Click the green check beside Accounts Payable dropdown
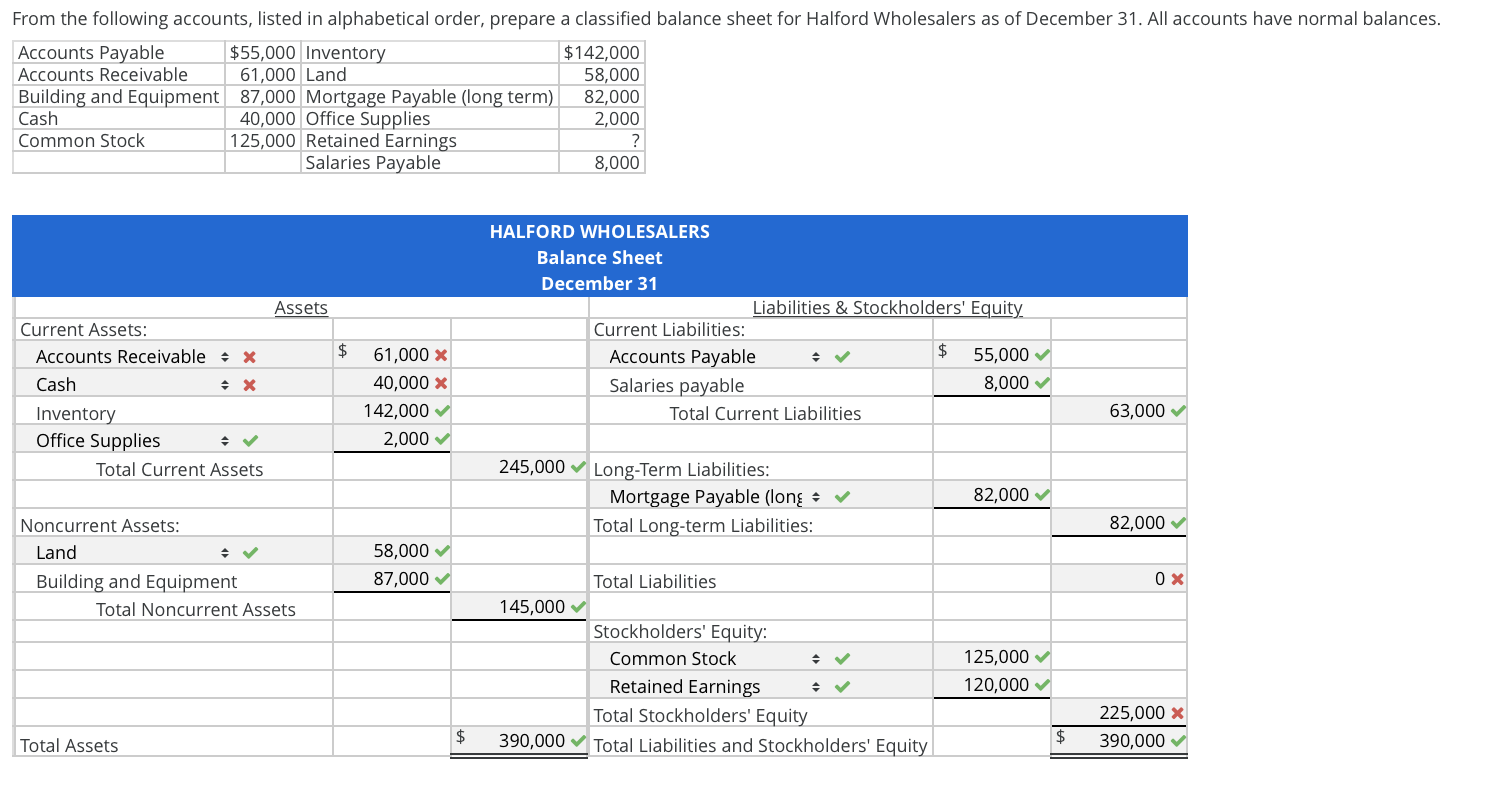The height and width of the screenshot is (804, 1498). coord(843,357)
